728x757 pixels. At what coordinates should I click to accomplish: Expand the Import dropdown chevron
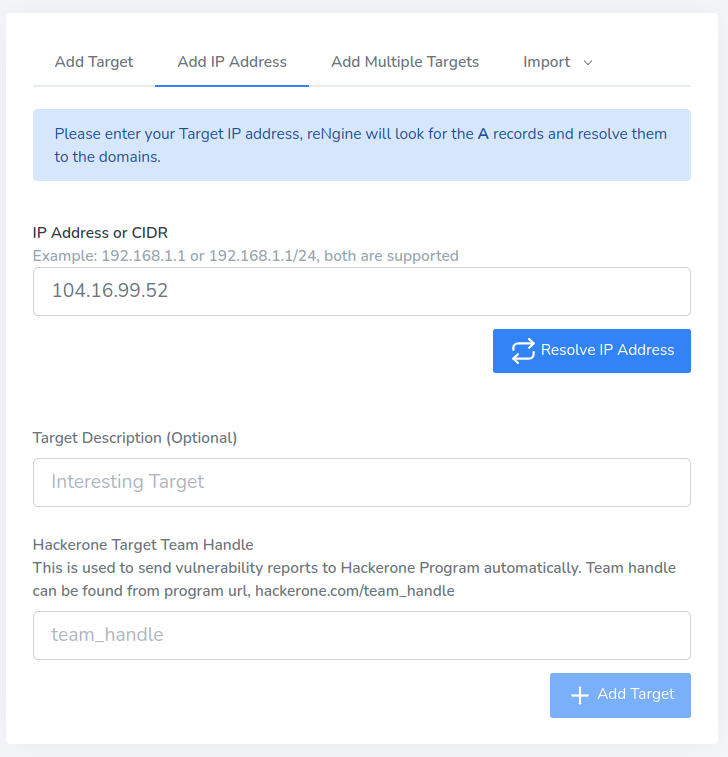(x=588, y=62)
